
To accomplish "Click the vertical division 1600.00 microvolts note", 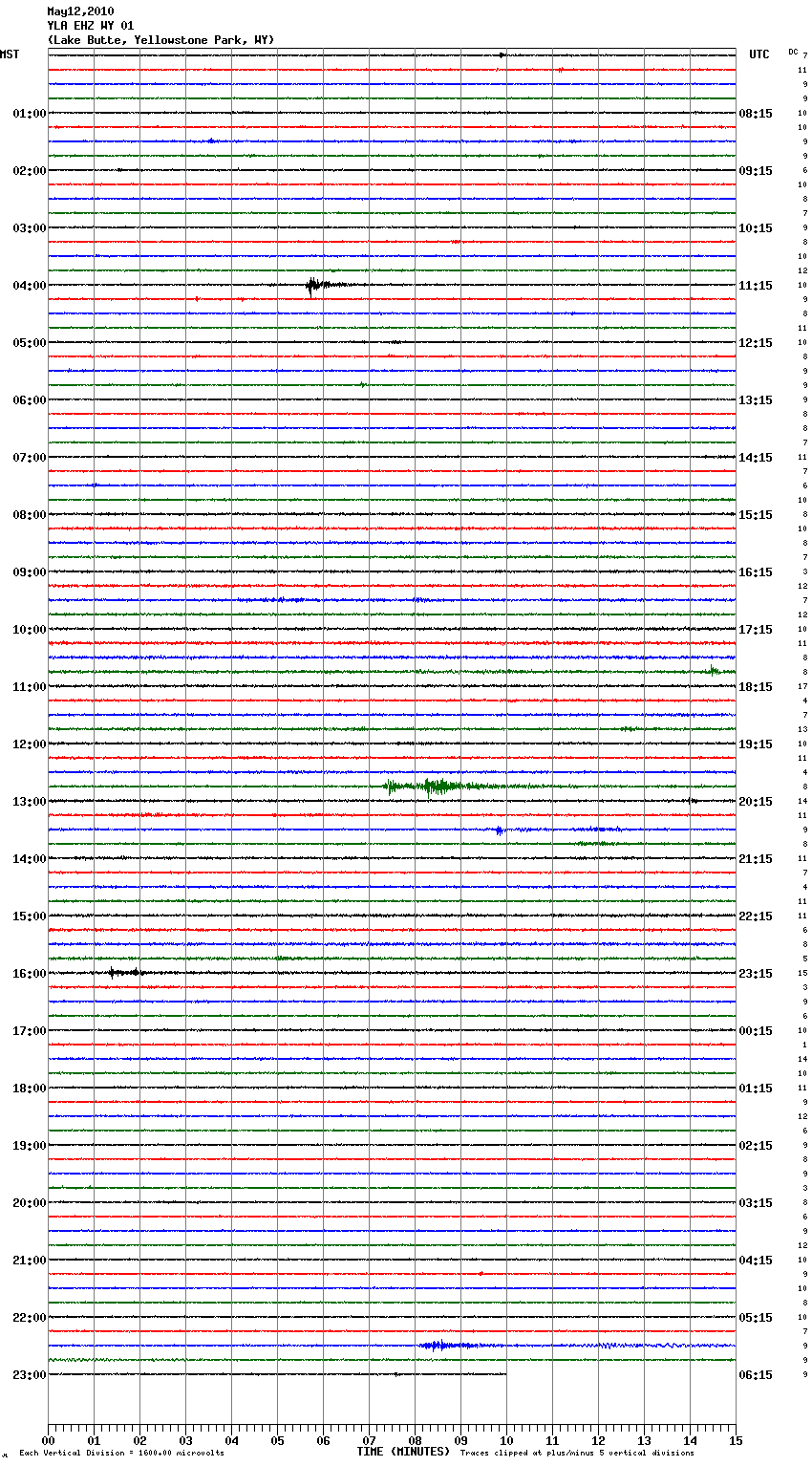I will pos(121,1454).
